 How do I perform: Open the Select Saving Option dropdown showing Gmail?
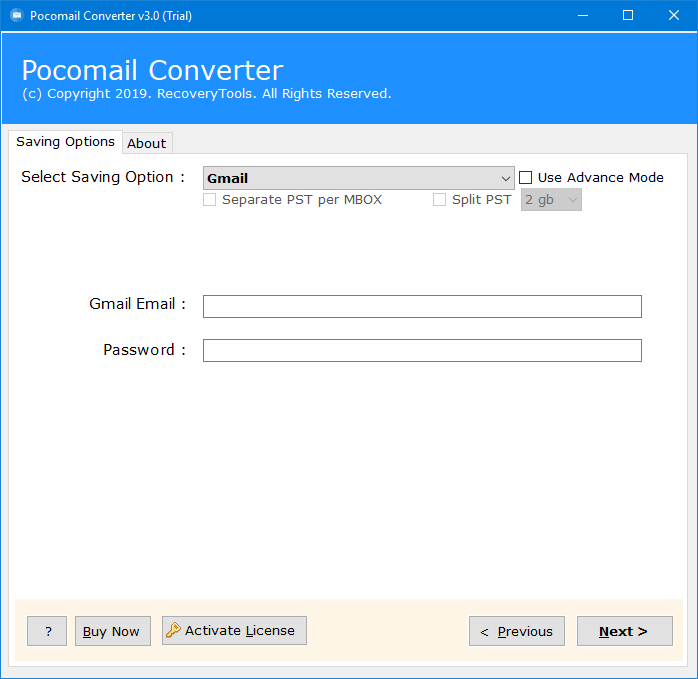(358, 178)
